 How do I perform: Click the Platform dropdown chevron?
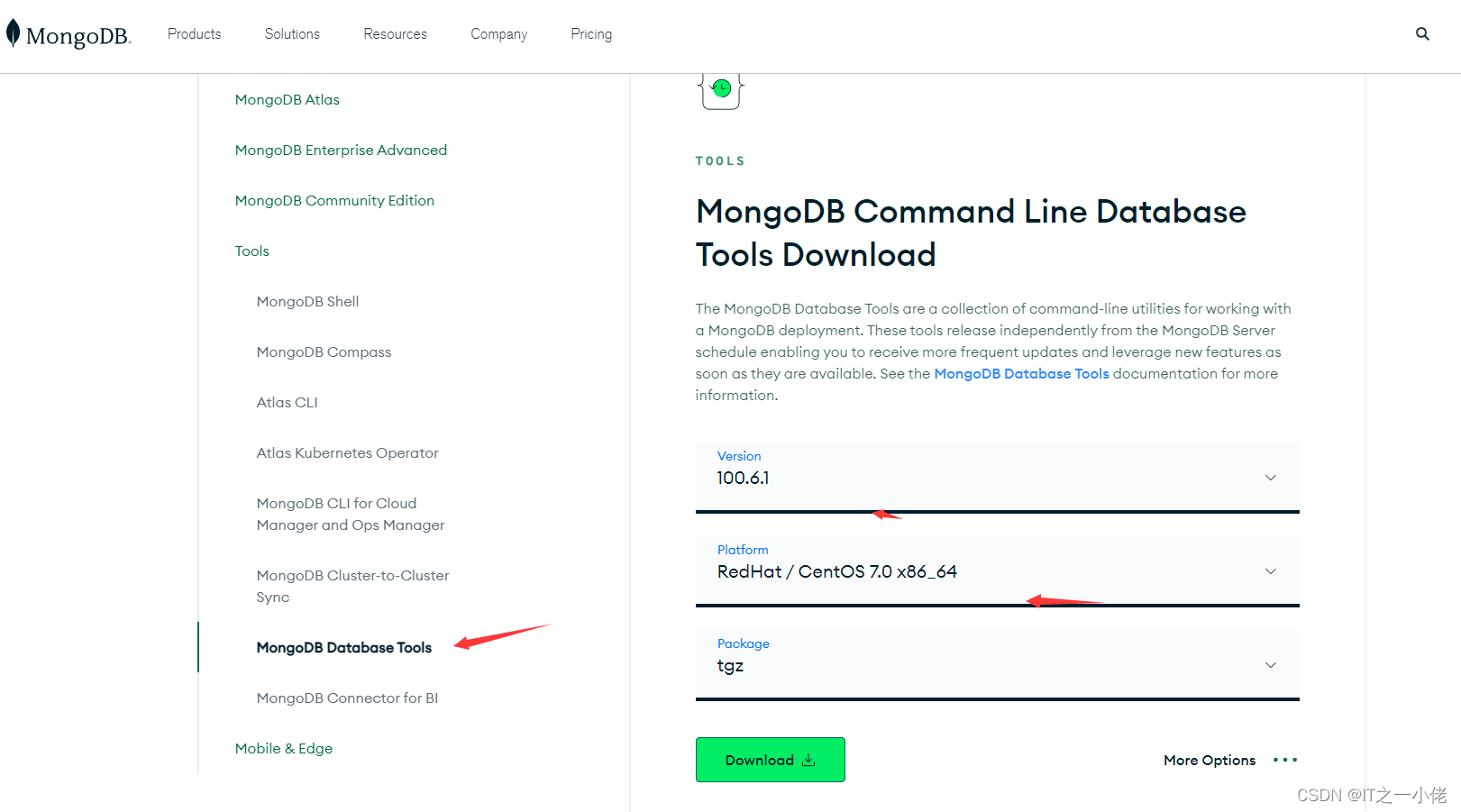coord(1270,571)
